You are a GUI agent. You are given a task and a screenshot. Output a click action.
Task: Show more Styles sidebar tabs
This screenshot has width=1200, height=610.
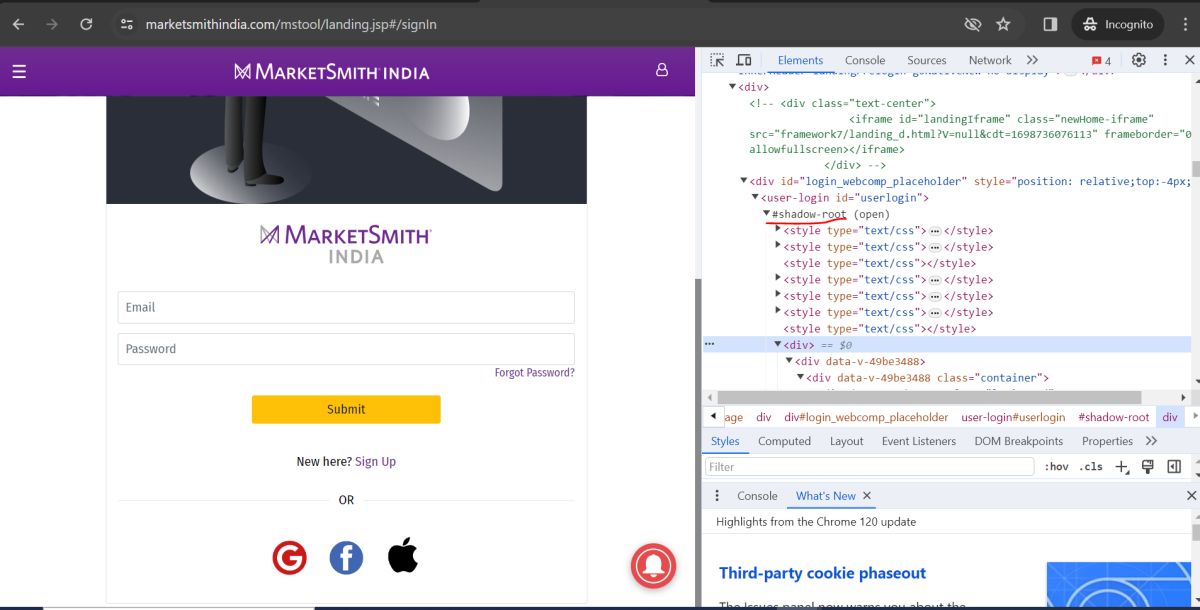[1151, 441]
